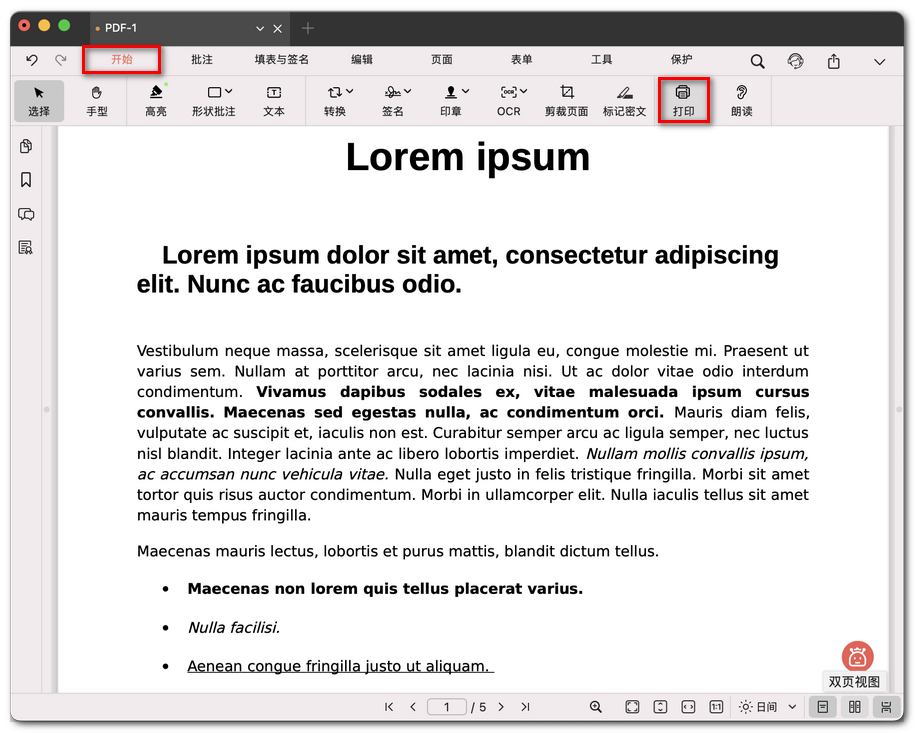The height and width of the screenshot is (733, 915).
Task: Click the redo arrow icon
Action: pyautogui.click(x=61, y=60)
